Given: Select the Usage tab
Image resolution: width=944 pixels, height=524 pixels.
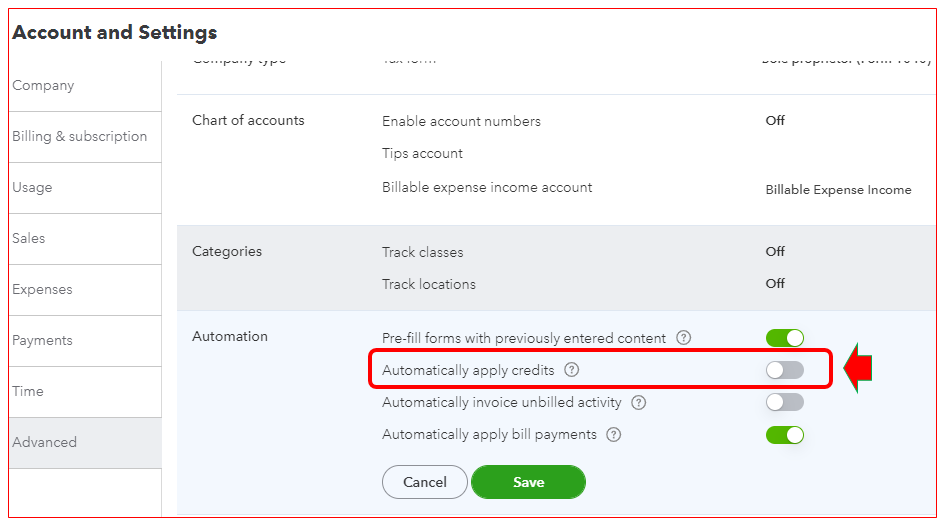Looking at the screenshot, I should (32, 188).
